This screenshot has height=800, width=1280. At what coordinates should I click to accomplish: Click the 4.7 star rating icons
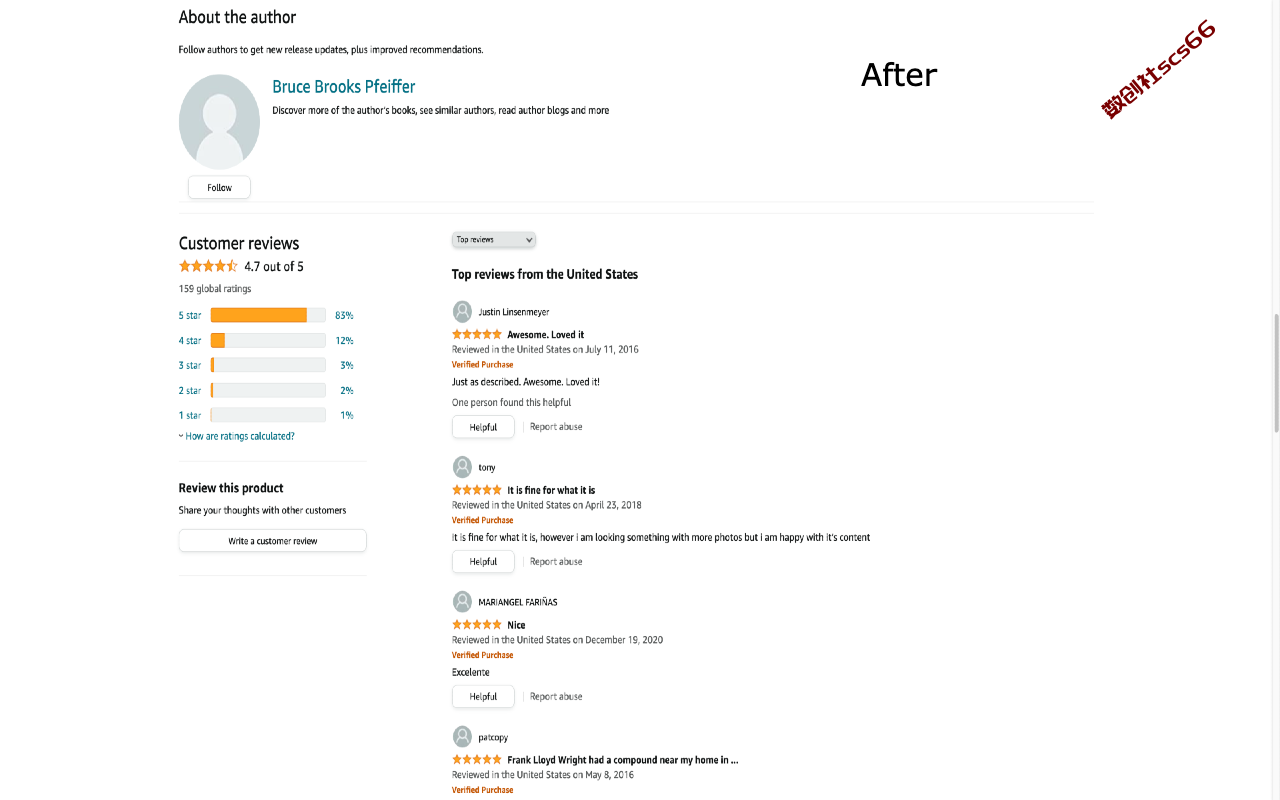(x=208, y=266)
